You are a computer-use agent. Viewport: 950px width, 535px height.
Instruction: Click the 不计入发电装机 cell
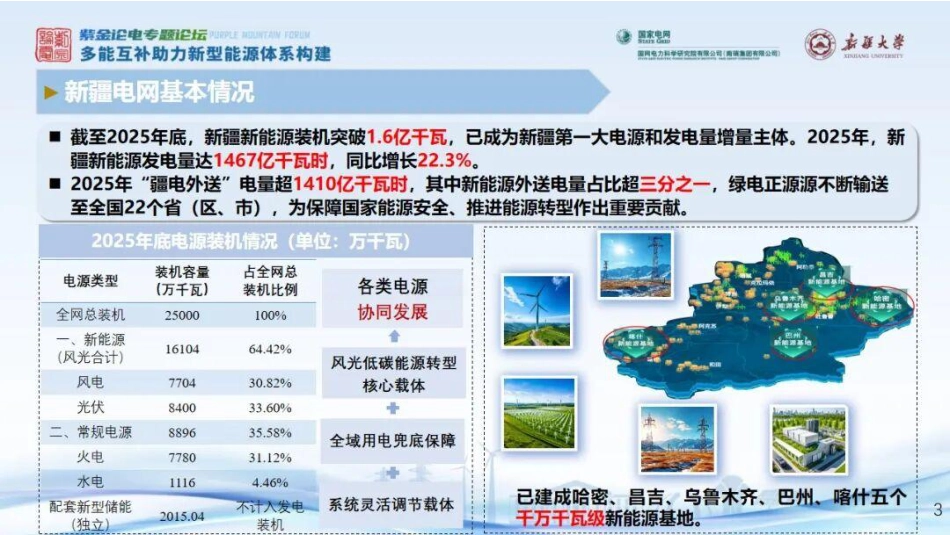point(270,516)
